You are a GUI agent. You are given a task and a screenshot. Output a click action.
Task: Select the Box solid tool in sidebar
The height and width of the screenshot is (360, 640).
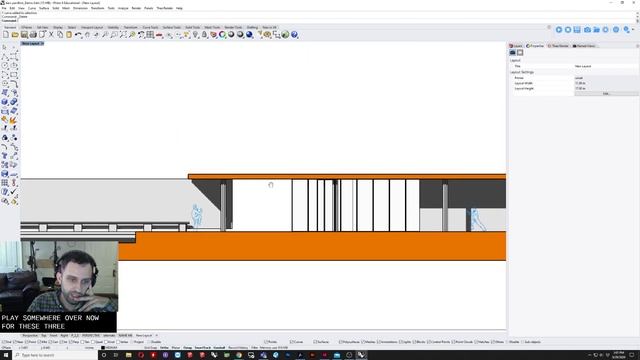point(5,102)
